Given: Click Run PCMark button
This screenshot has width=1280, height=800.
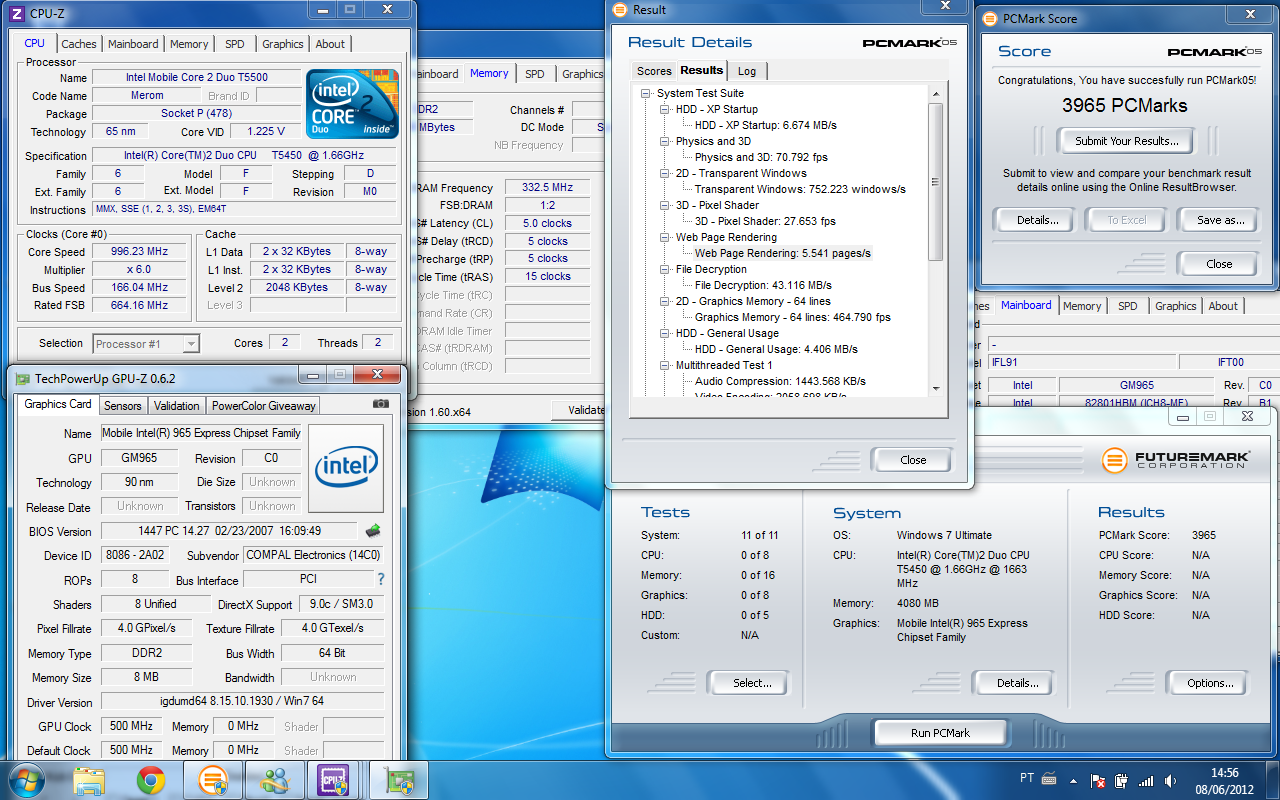Looking at the screenshot, I should [940, 733].
